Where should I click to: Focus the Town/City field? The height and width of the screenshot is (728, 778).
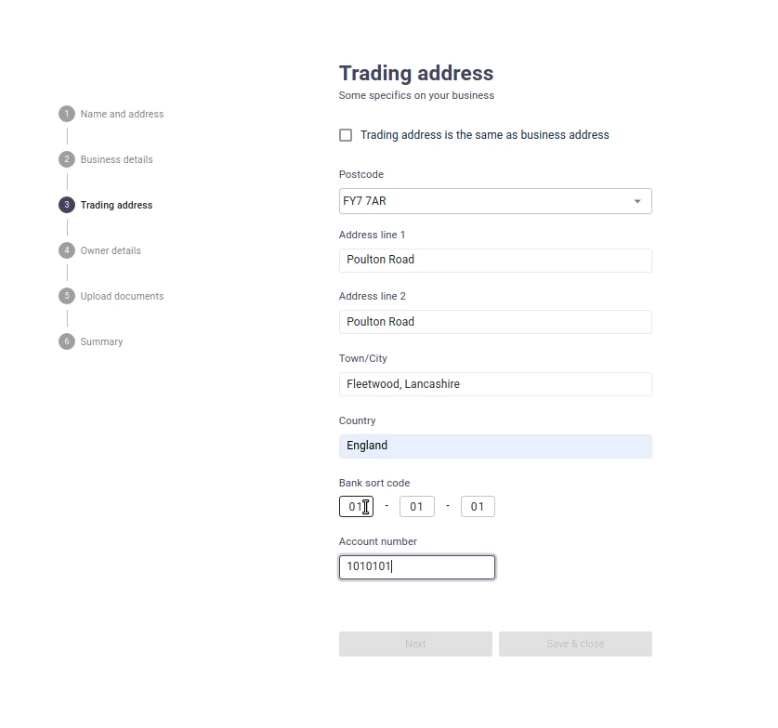point(495,384)
